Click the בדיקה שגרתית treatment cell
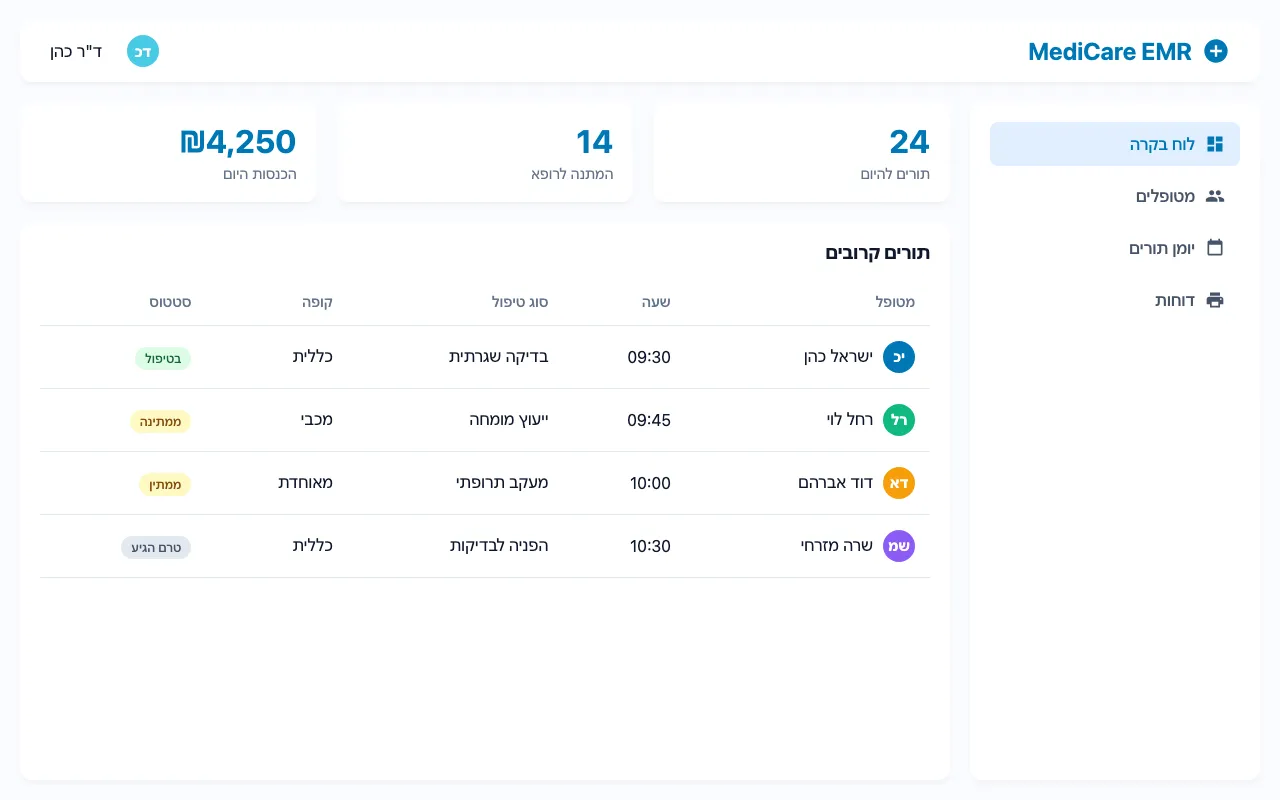The image size is (1280, 800). (498, 357)
